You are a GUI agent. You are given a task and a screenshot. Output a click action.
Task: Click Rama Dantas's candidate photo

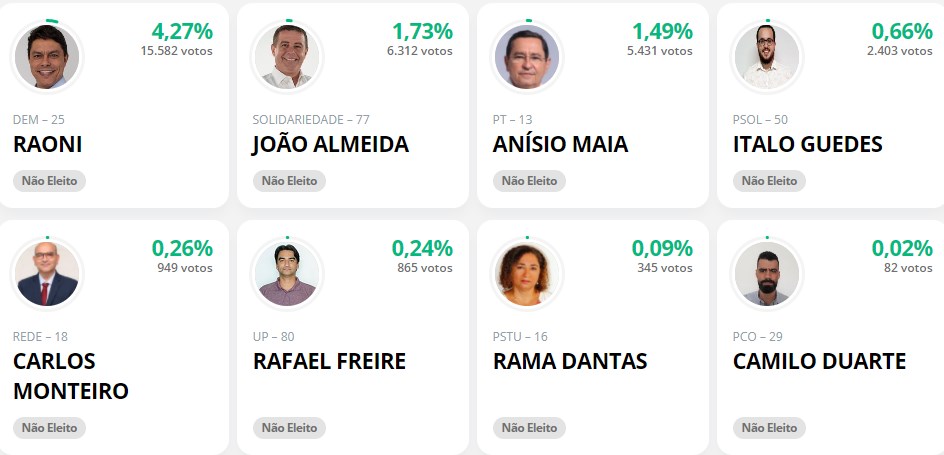pyautogui.click(x=527, y=274)
